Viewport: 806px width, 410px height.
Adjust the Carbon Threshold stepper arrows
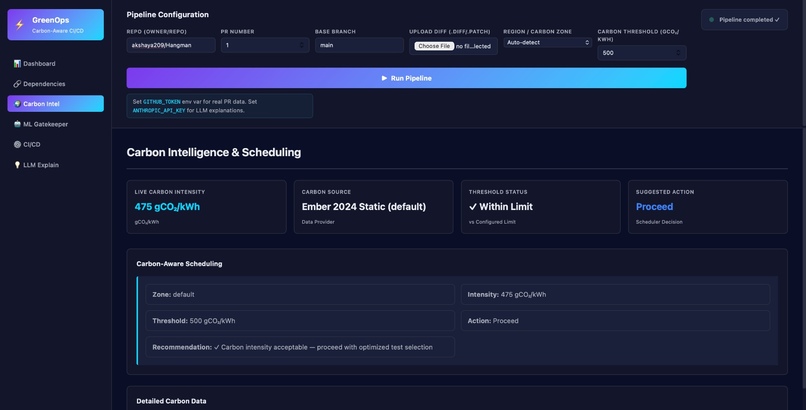tap(679, 53)
